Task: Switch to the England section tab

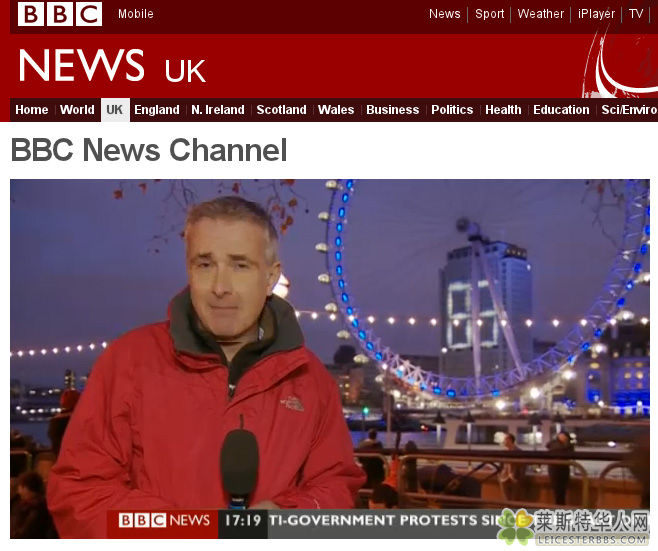Action: pyautogui.click(x=157, y=110)
